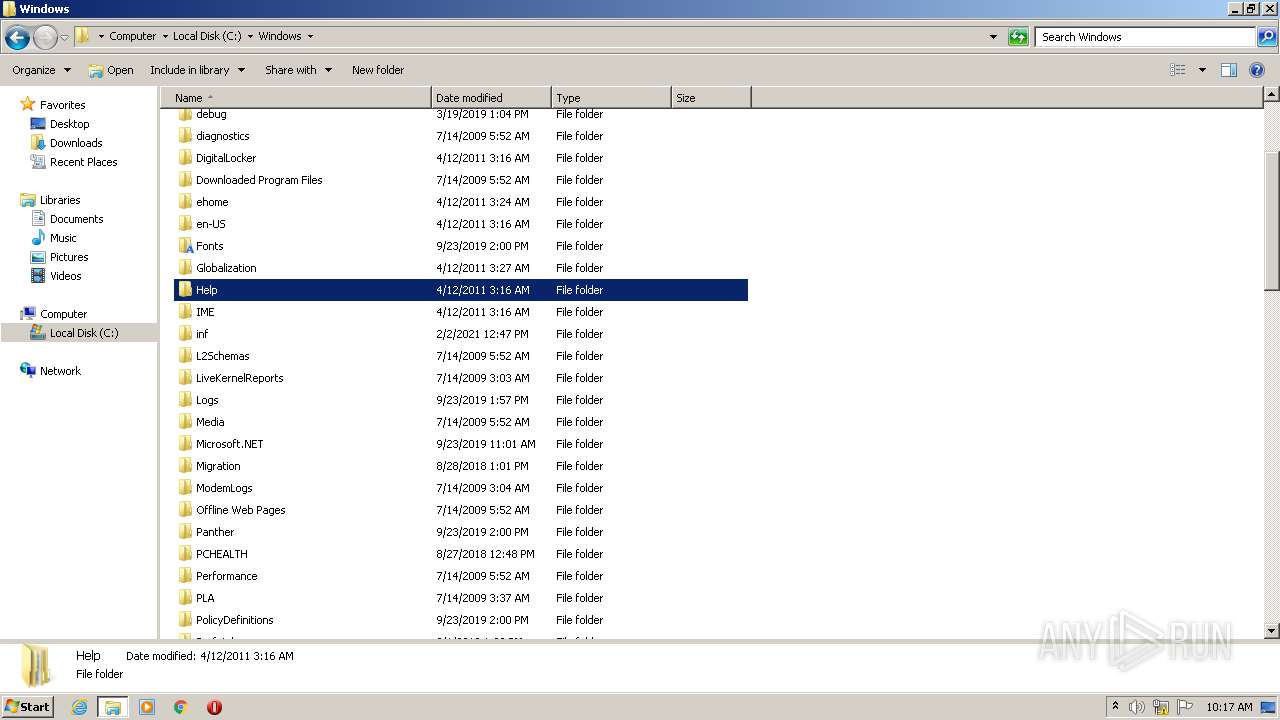This screenshot has height=720, width=1280.
Task: Open the Organize menu
Action: pos(42,70)
